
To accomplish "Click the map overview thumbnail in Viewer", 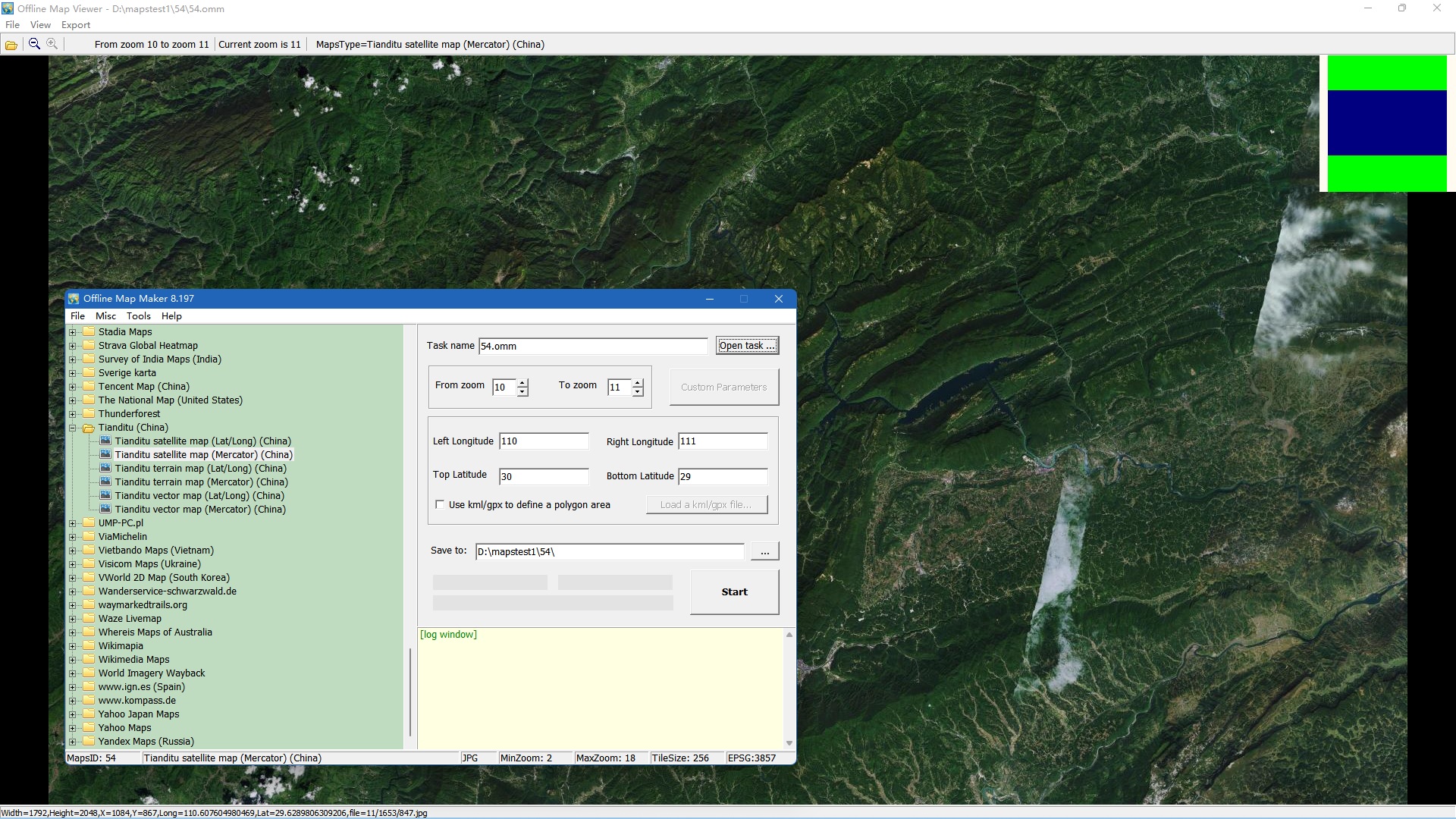I will (x=1387, y=124).
